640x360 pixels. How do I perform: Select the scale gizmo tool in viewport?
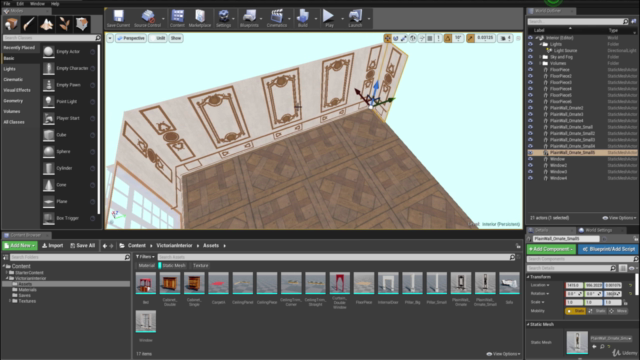pyautogui.click(x=404, y=38)
